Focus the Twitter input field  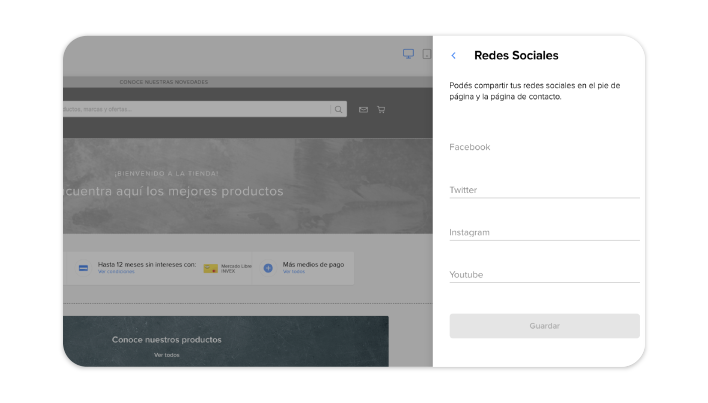pos(544,190)
